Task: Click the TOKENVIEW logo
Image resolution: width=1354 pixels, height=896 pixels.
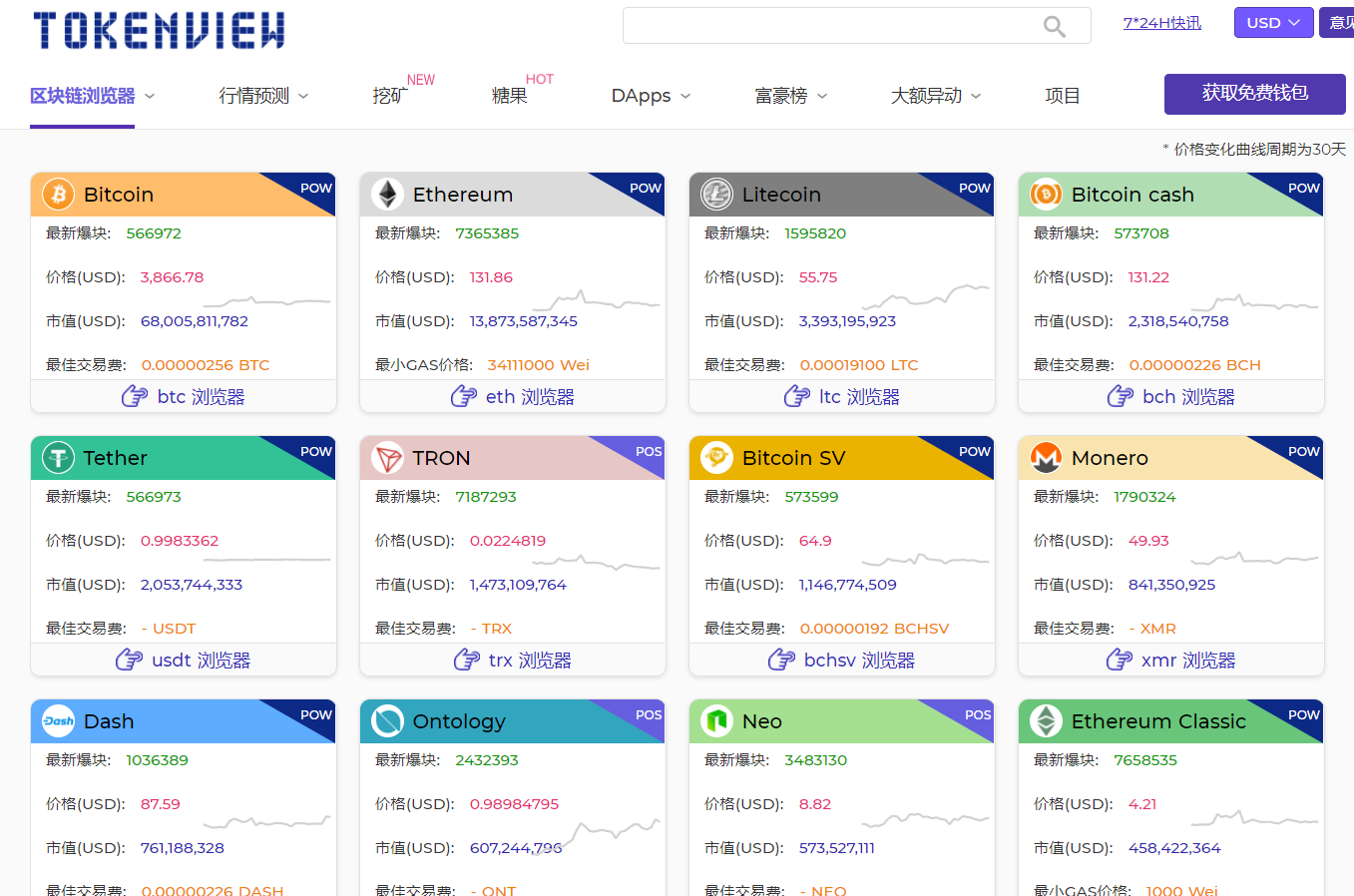Action: point(159,30)
